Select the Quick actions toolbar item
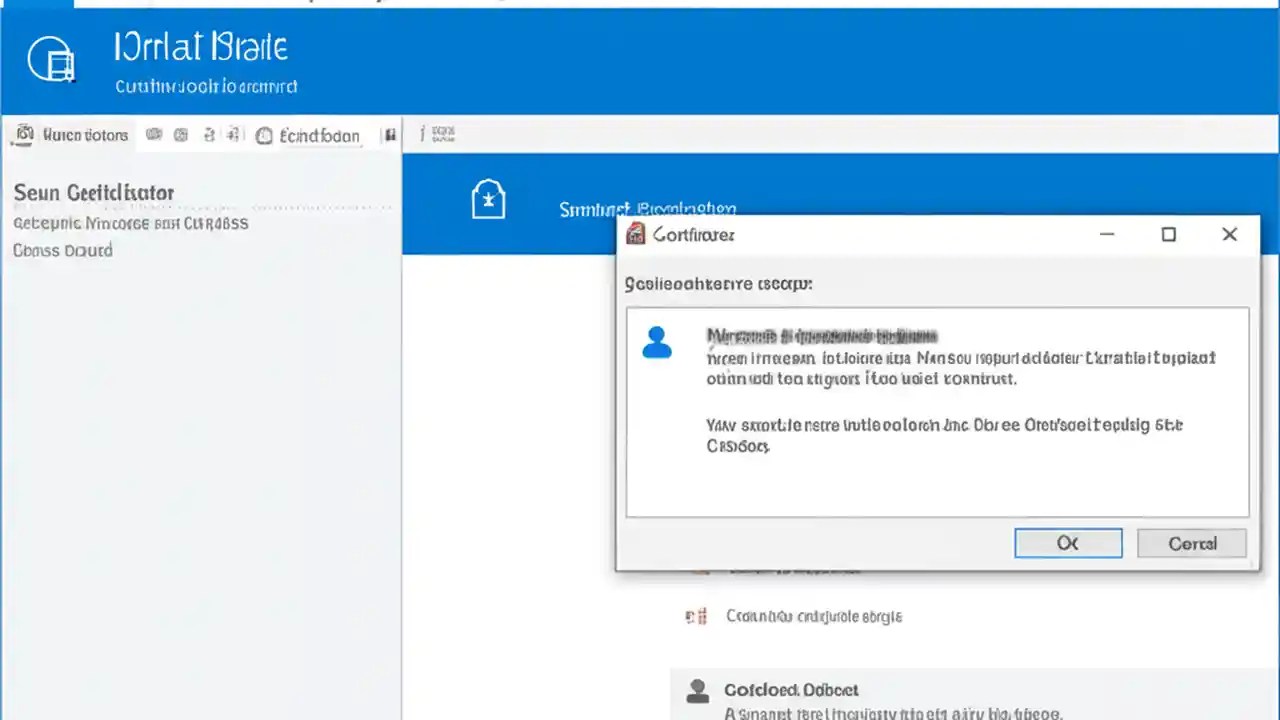Viewport: 1280px width, 720px height. click(x=85, y=135)
